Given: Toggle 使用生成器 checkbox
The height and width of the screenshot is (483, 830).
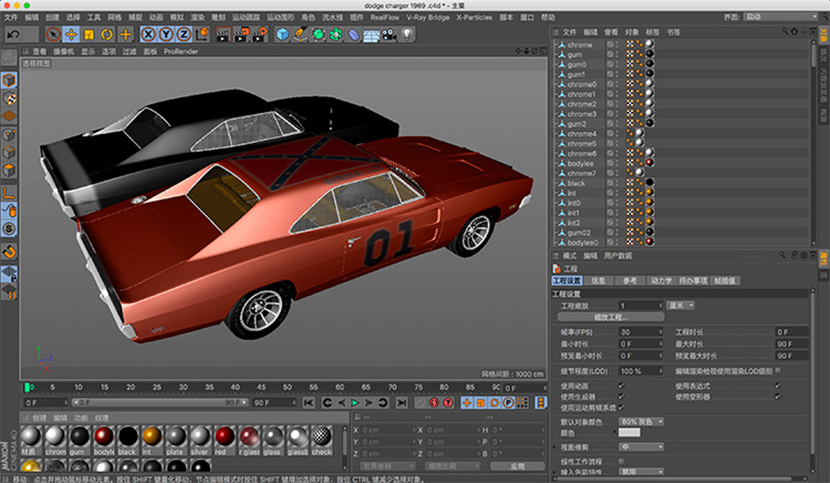Looking at the screenshot, I should pos(621,396).
